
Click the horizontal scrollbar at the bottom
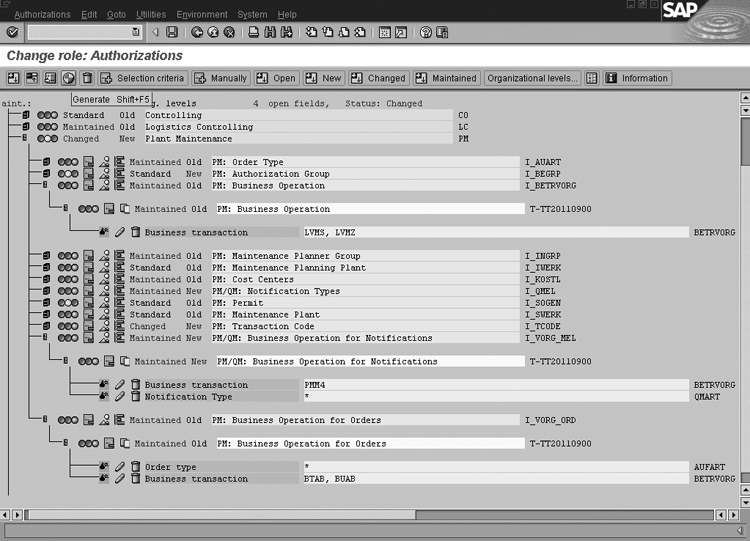click(x=370, y=514)
